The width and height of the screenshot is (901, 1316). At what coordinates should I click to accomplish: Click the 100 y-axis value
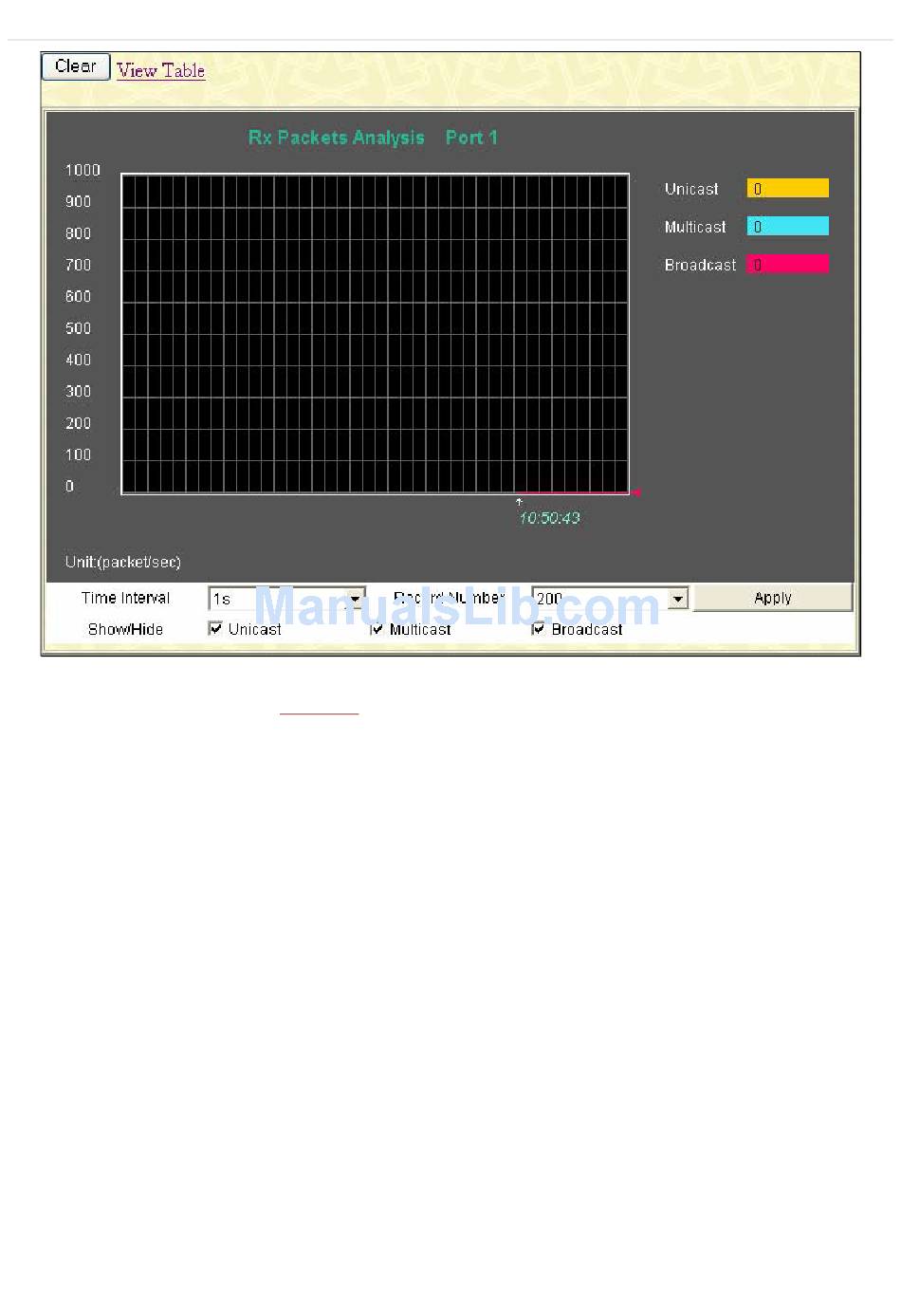point(78,454)
